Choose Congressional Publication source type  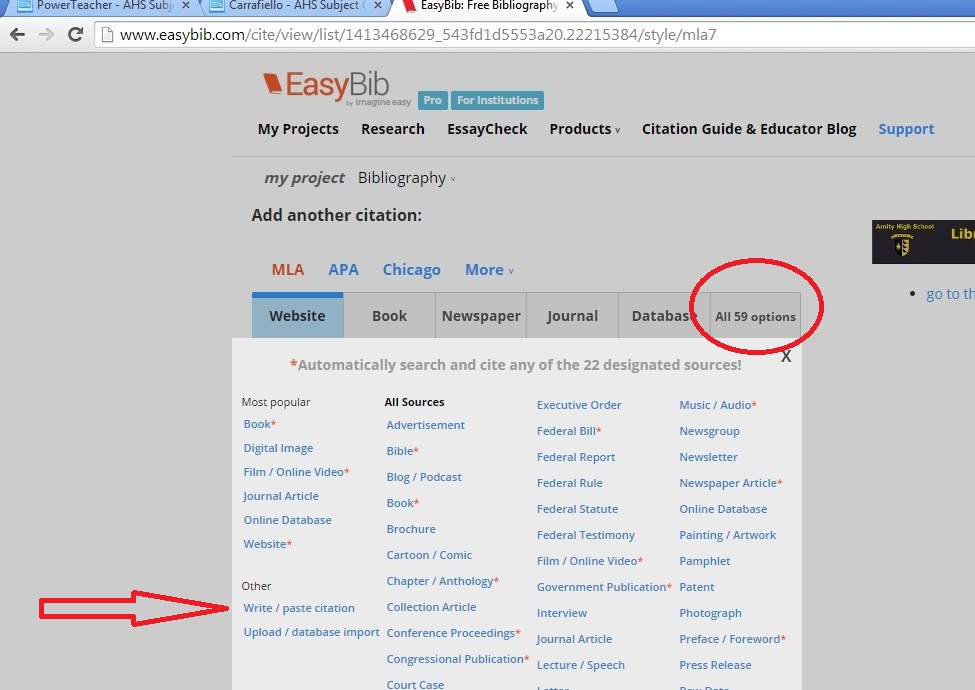click(x=458, y=660)
